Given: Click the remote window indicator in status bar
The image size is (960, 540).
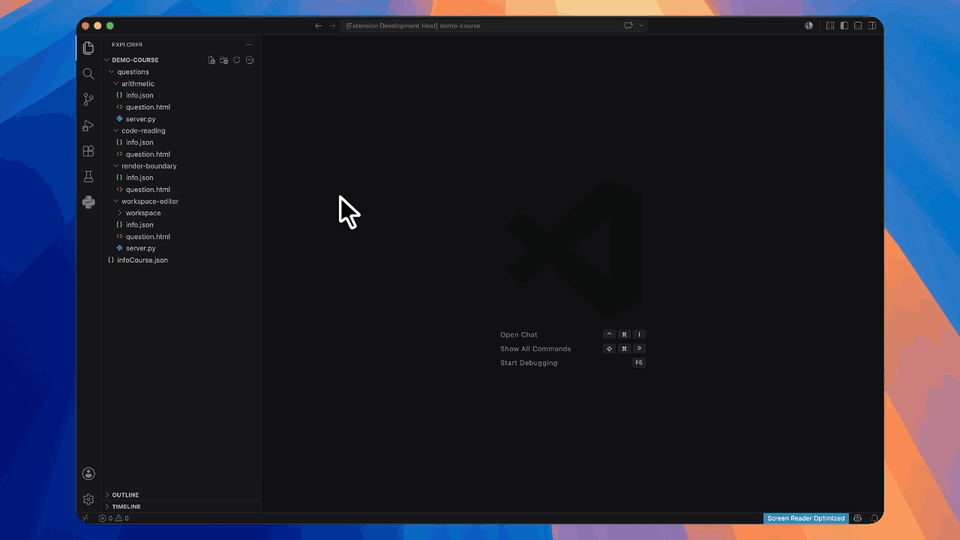Looking at the screenshot, I should (86, 518).
